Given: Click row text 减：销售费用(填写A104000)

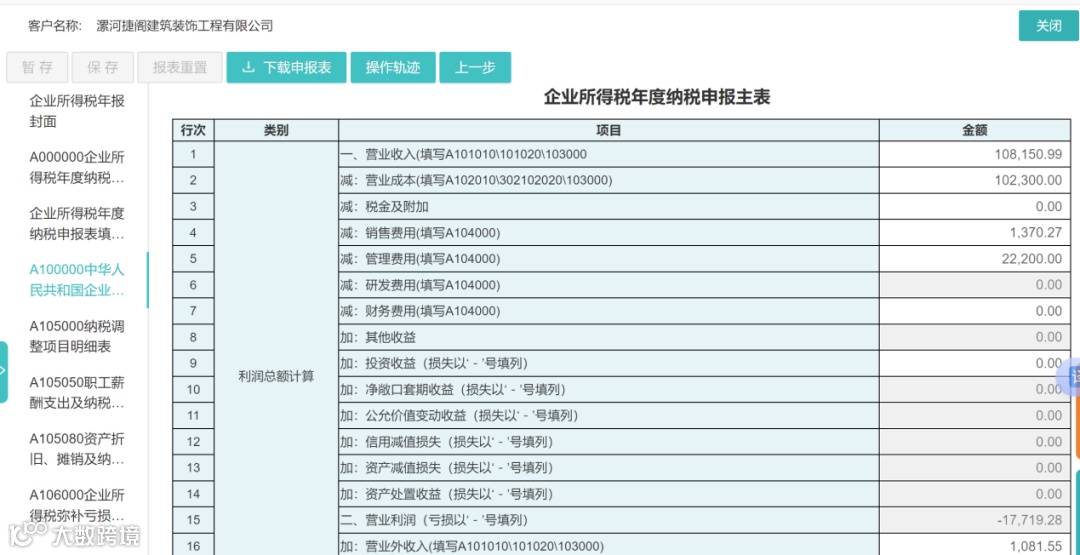Looking at the screenshot, I should (x=421, y=233).
